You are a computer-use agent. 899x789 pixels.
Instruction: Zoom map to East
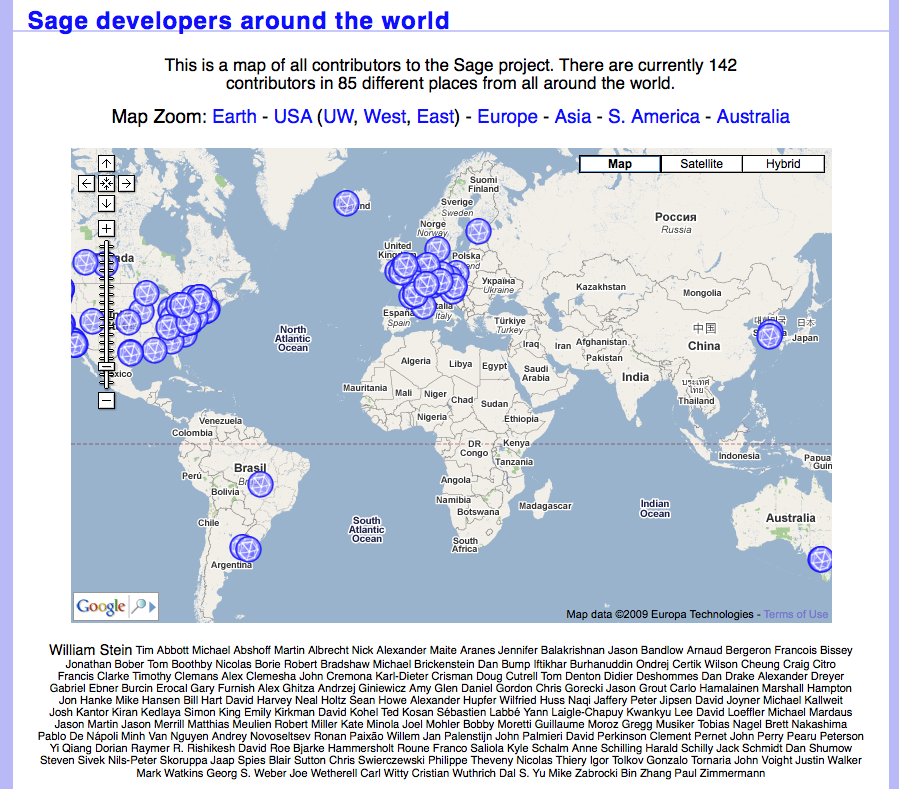[x=435, y=116]
